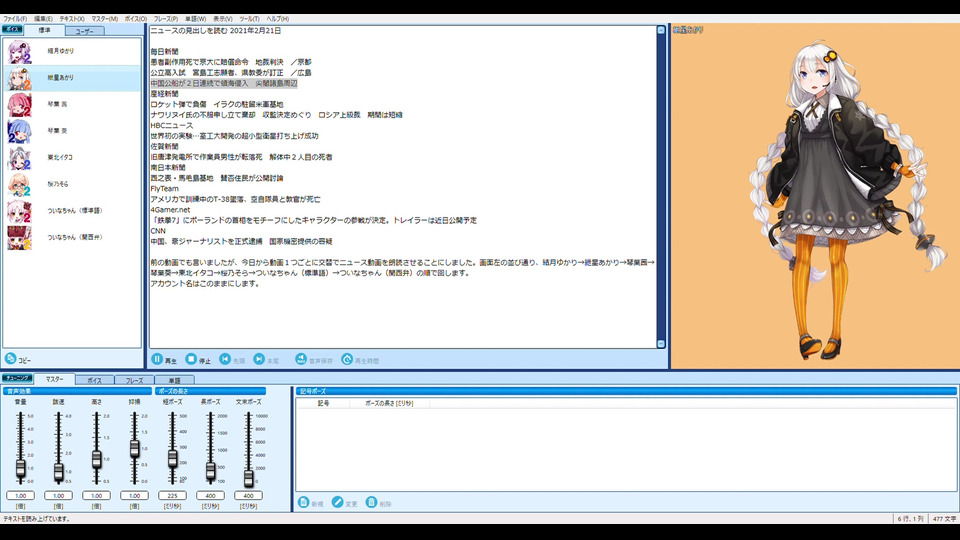Open the 編集(E) menu
Screen dimensions: 960x540
tap(43, 19)
